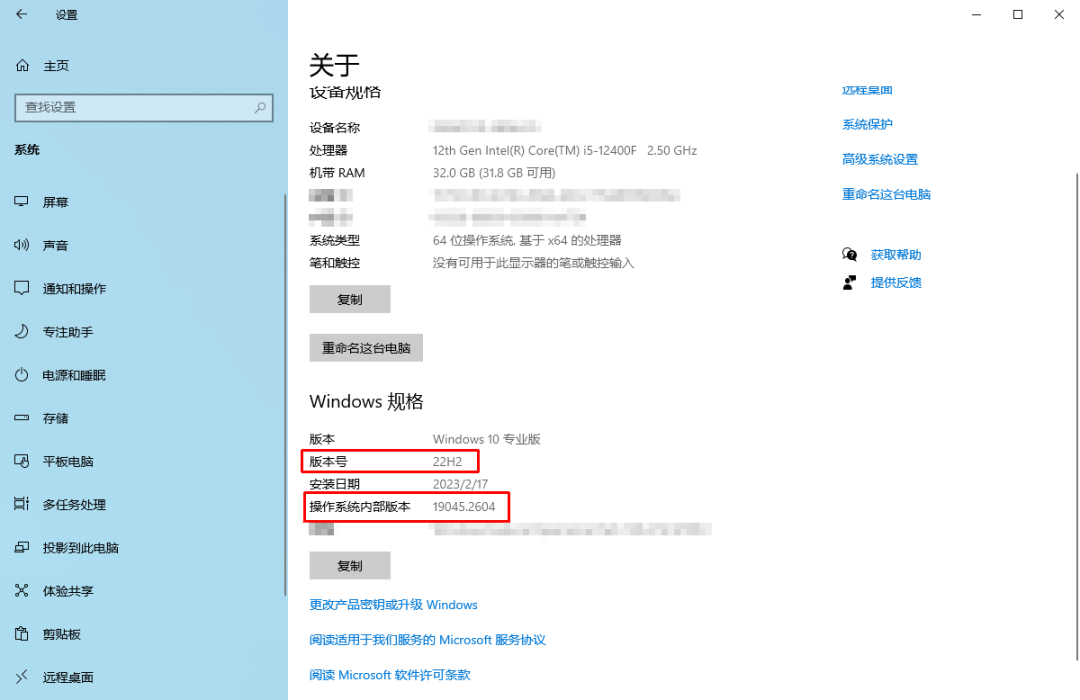Select 远程桌面 (Remote Desktop) in sidebar
Image resolution: width=1080 pixels, height=700 pixels.
point(64,677)
